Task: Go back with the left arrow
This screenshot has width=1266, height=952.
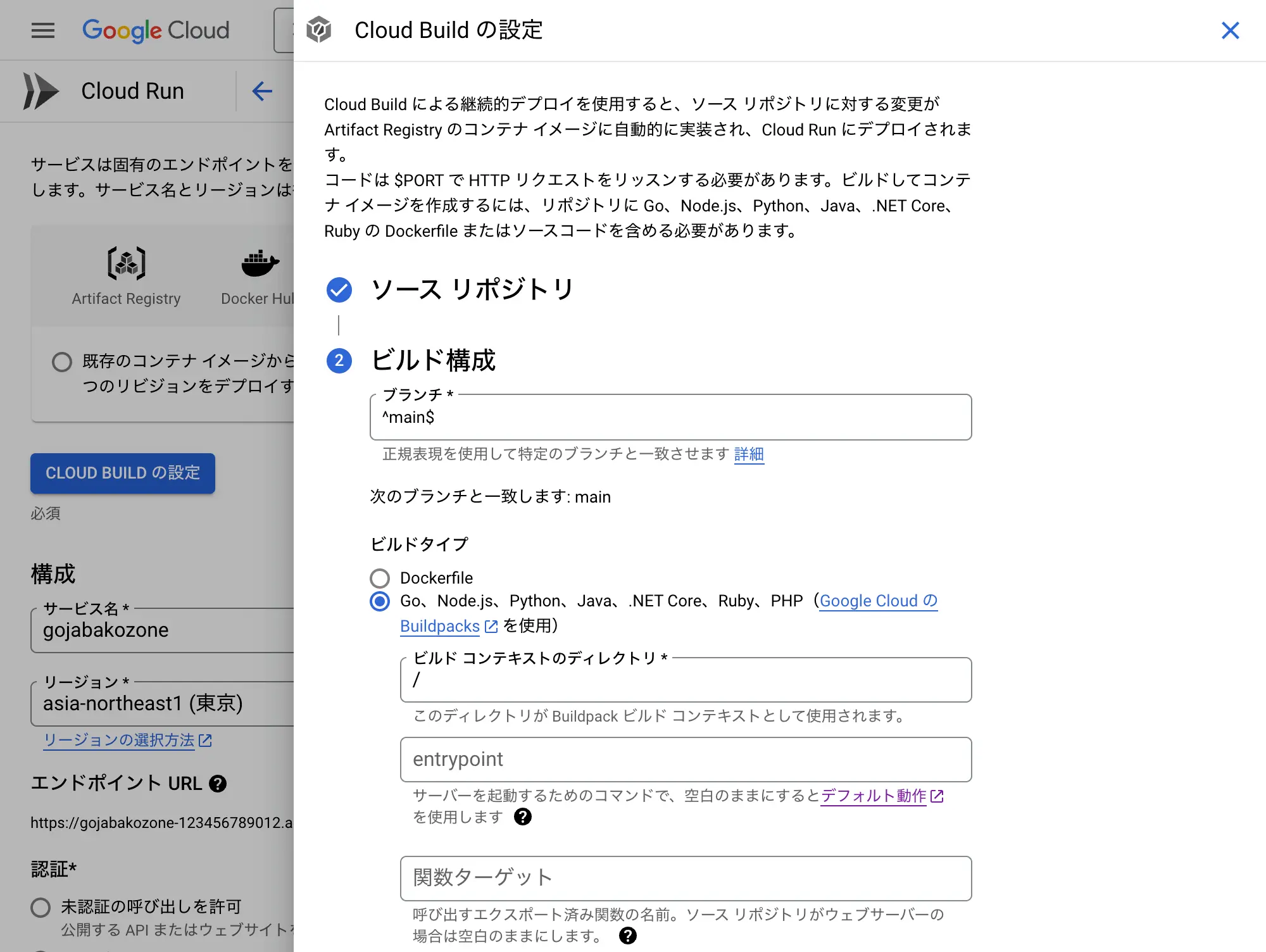Action: pyautogui.click(x=262, y=91)
